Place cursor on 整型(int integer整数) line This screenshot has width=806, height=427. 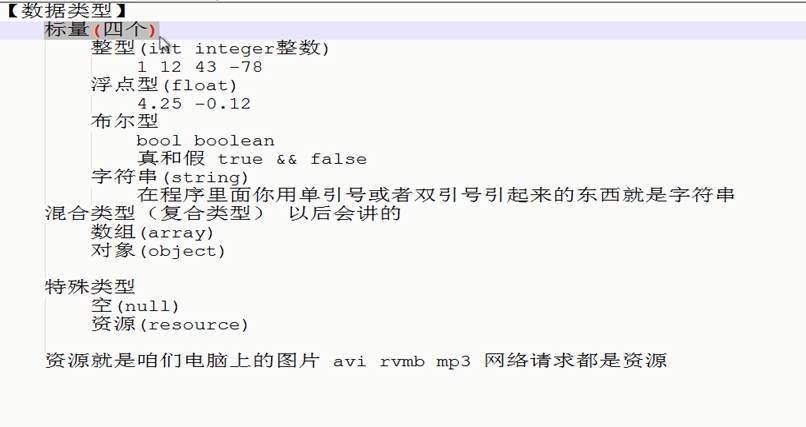[210, 48]
